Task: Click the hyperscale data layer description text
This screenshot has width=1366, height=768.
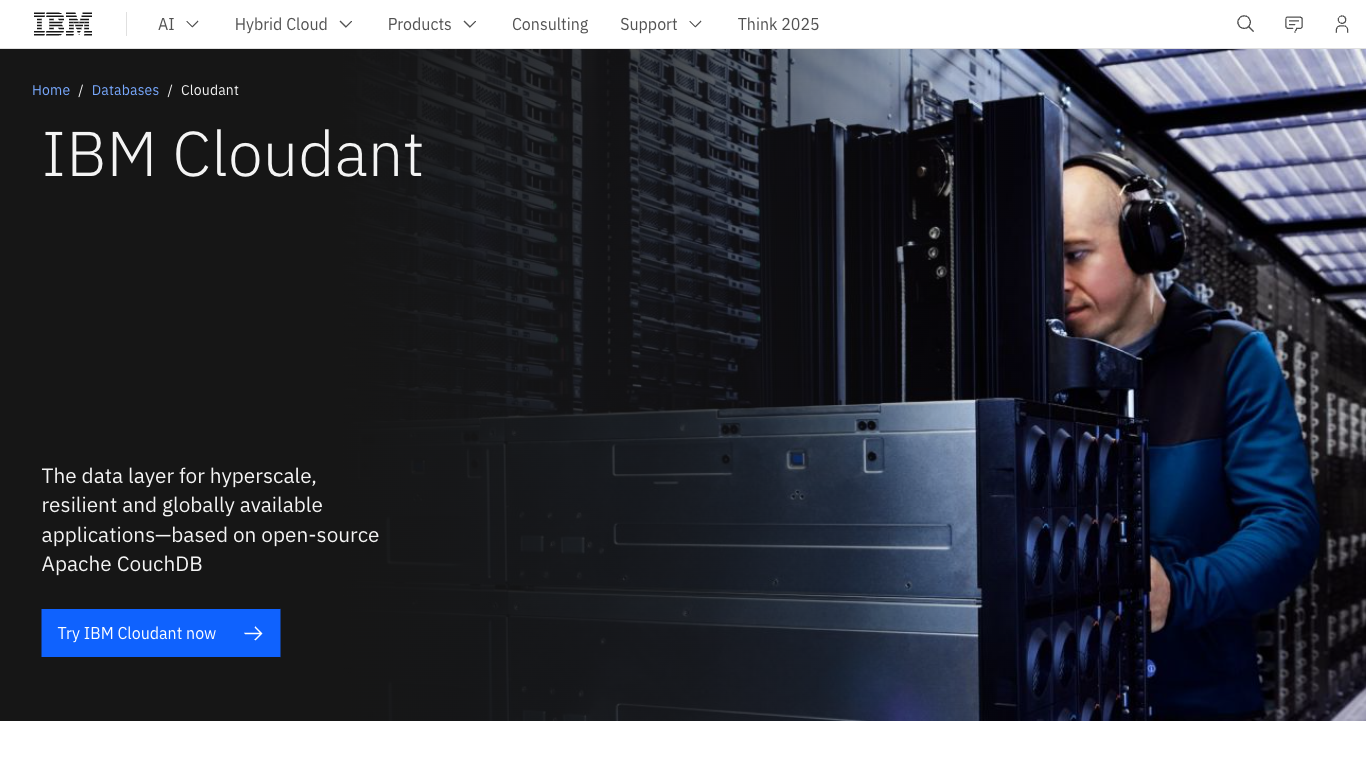Action: coord(210,520)
